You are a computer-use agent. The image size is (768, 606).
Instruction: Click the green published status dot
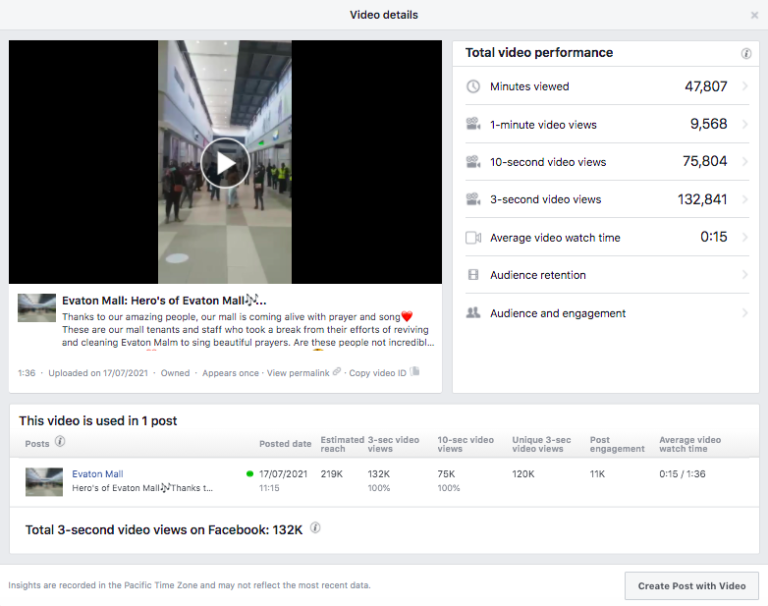tap(250, 474)
